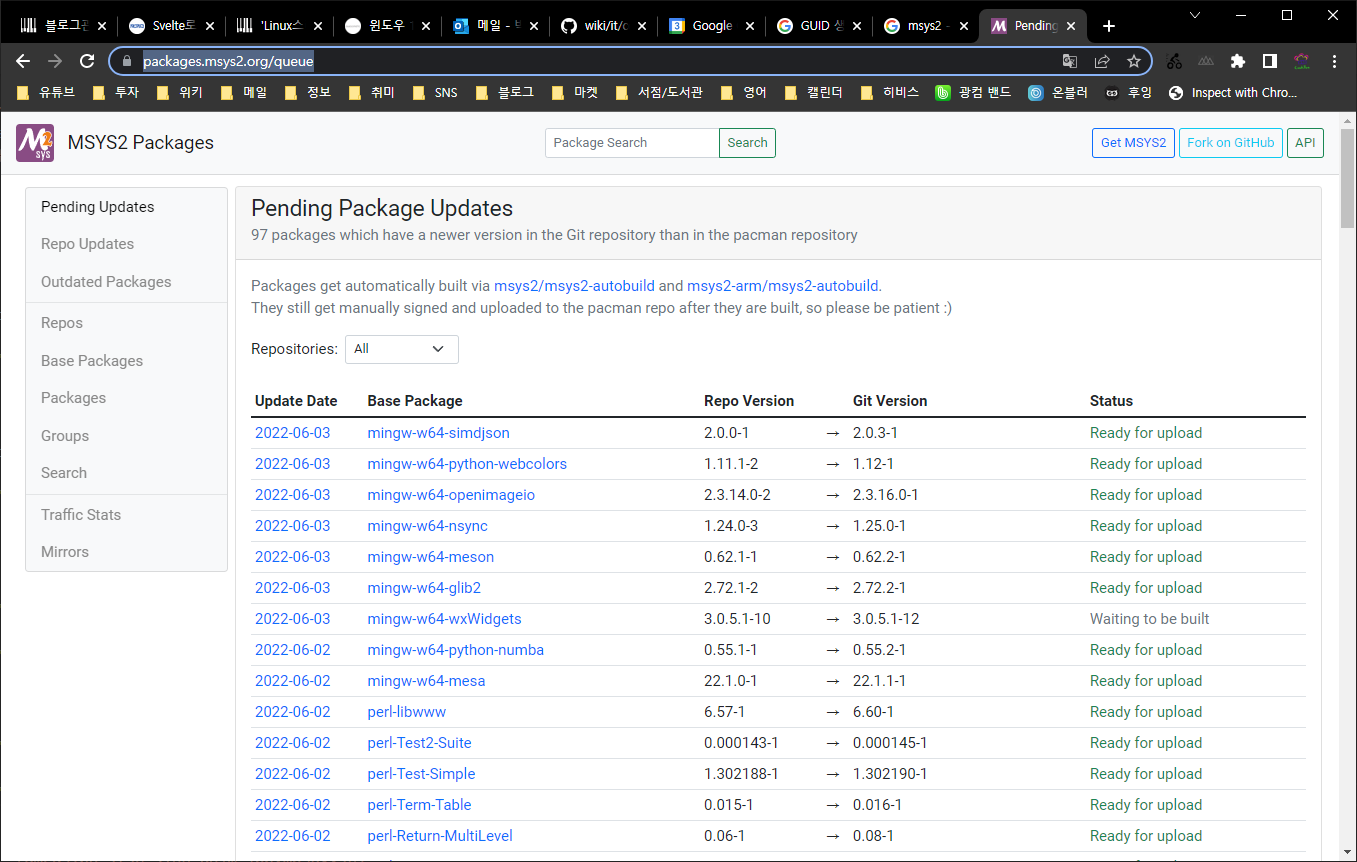
Task: Click the MSYS2 Packages title
Action: tap(141, 143)
